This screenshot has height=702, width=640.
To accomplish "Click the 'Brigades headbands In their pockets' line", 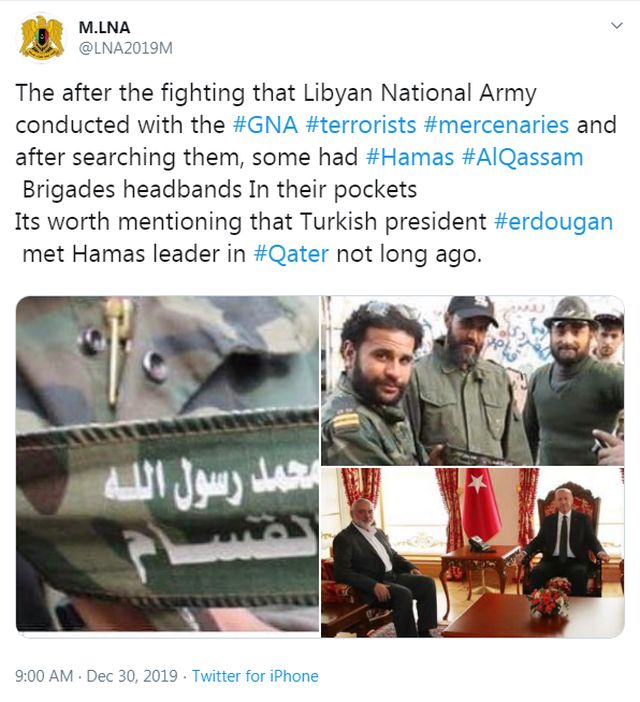I will click(x=220, y=189).
